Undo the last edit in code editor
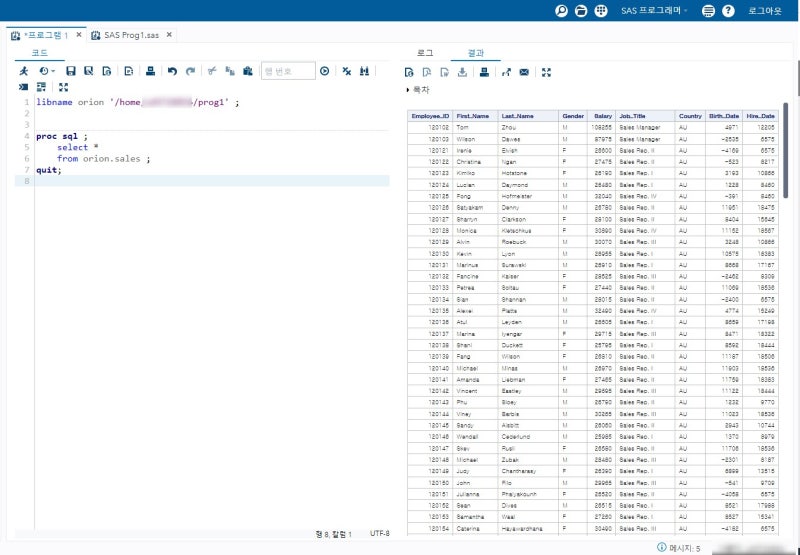 [172, 72]
